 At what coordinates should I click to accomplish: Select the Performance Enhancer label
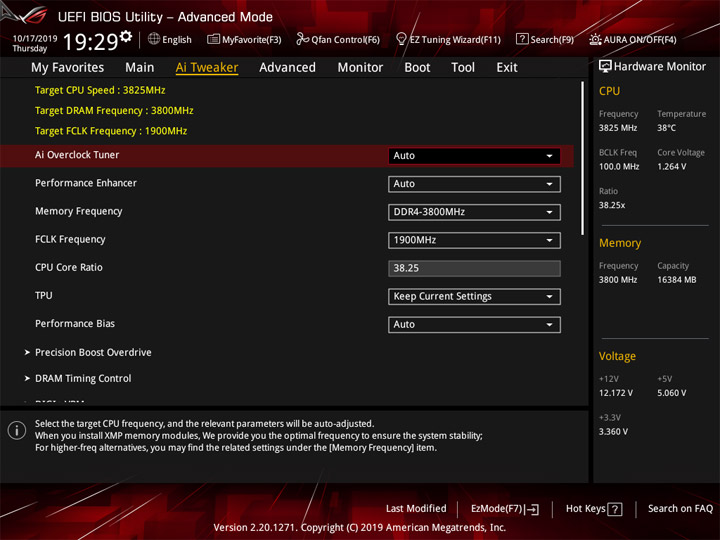click(86, 183)
